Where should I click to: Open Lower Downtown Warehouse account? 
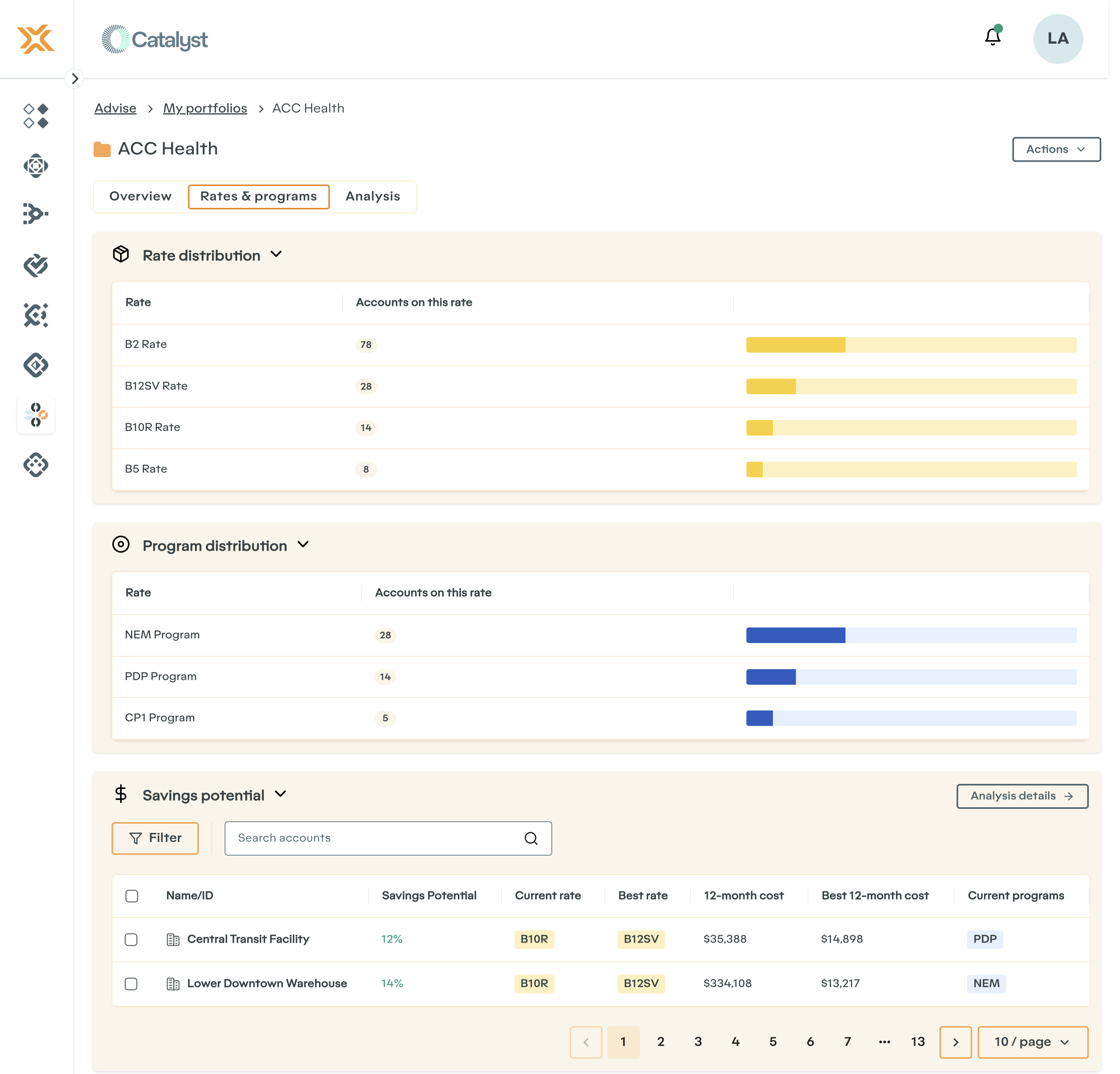pos(267,984)
